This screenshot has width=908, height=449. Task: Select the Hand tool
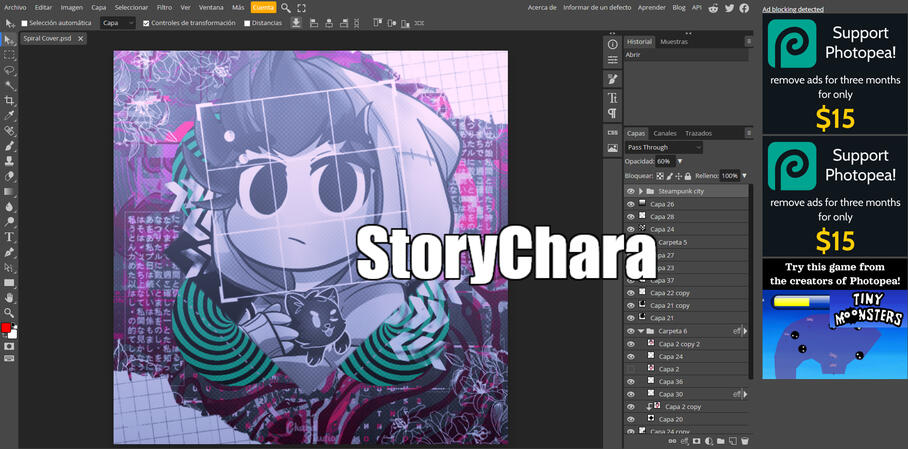(9, 297)
